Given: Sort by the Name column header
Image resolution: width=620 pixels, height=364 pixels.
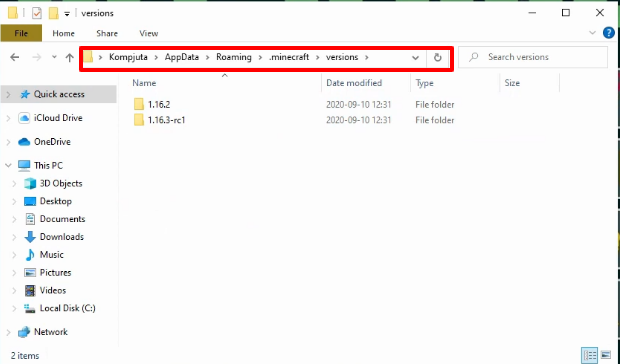Looking at the screenshot, I should [x=144, y=83].
